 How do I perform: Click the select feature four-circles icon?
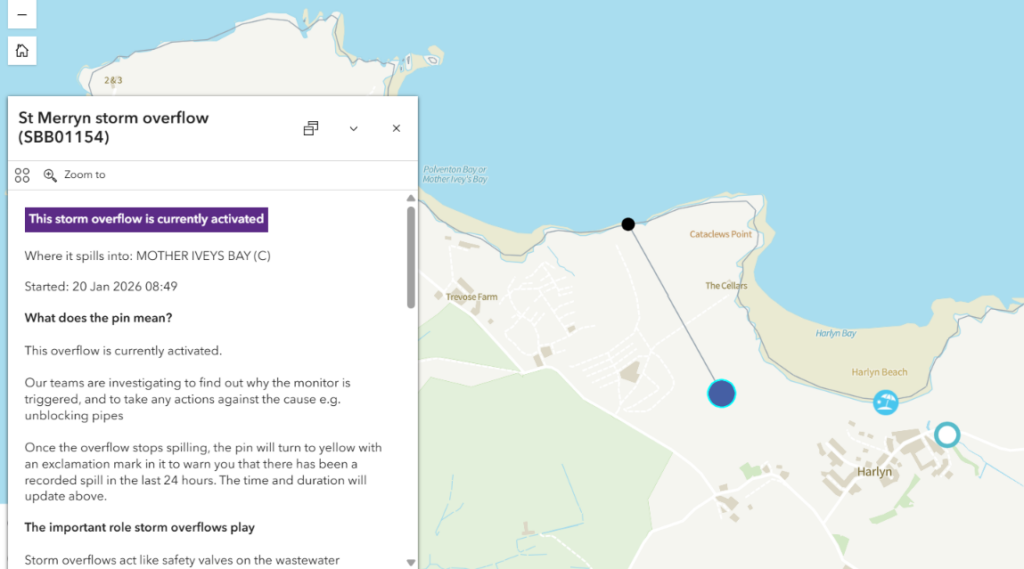click(x=22, y=175)
